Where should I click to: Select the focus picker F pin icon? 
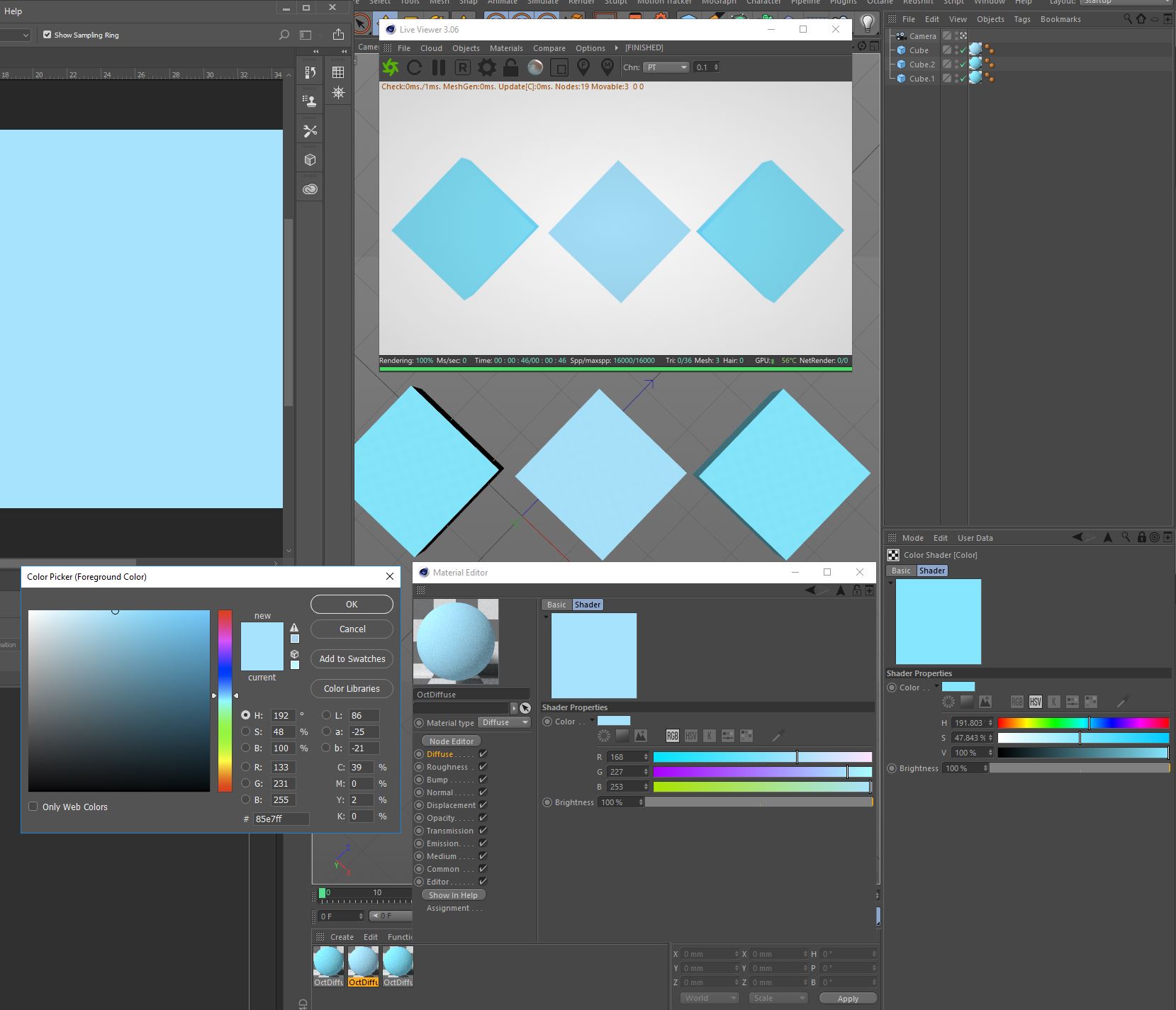583,67
